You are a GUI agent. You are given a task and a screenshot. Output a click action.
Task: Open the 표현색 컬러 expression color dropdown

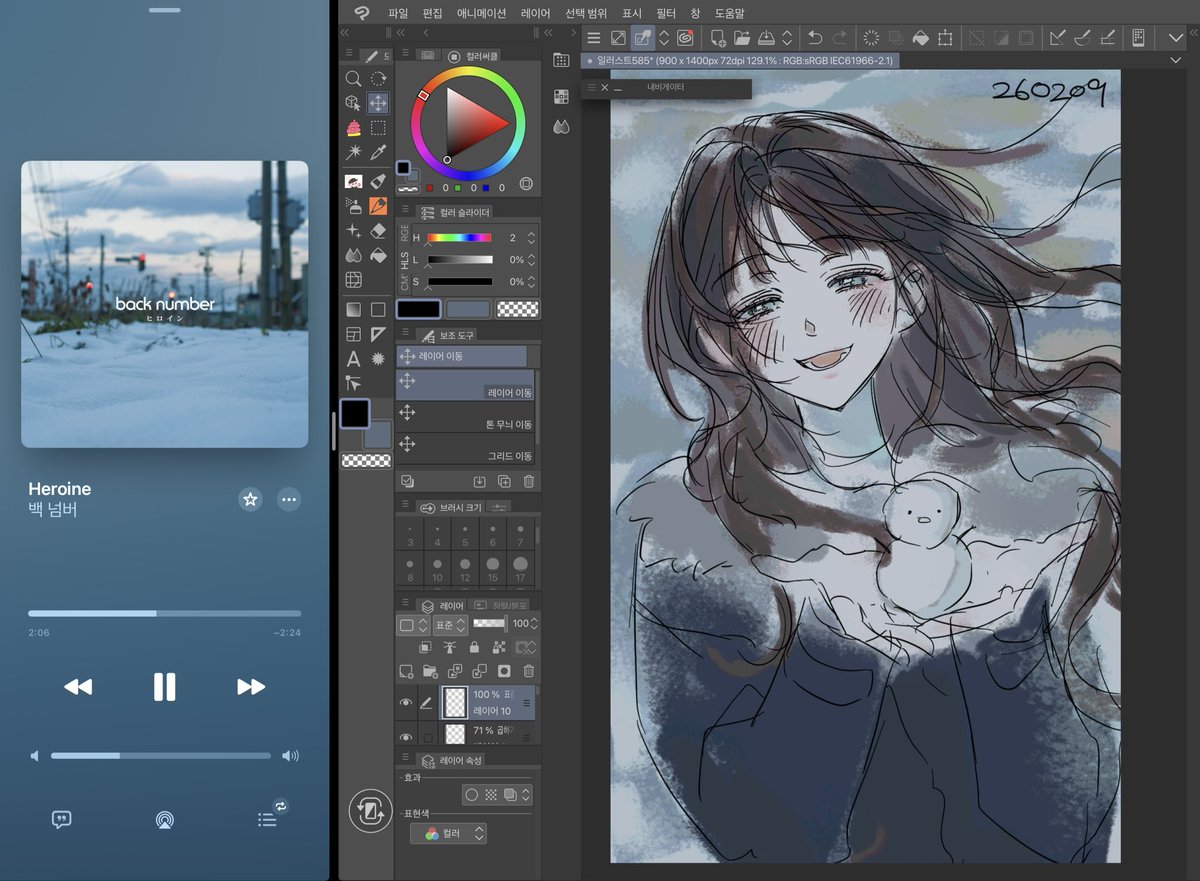pos(448,833)
